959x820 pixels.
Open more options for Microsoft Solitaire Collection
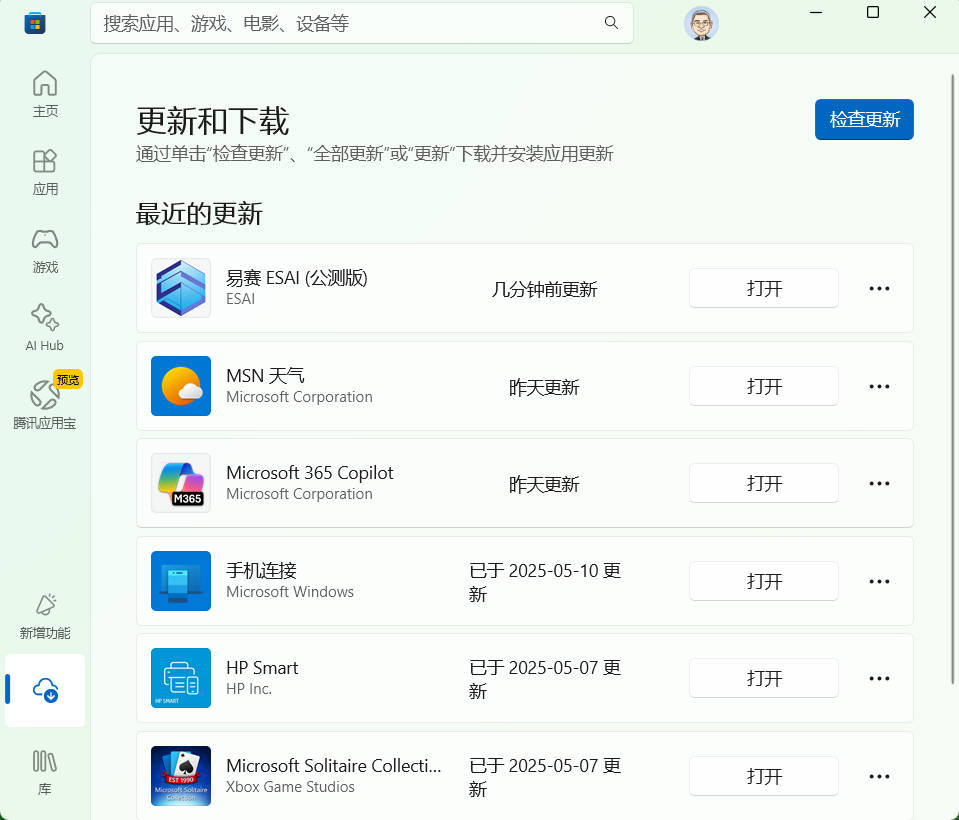point(879,776)
